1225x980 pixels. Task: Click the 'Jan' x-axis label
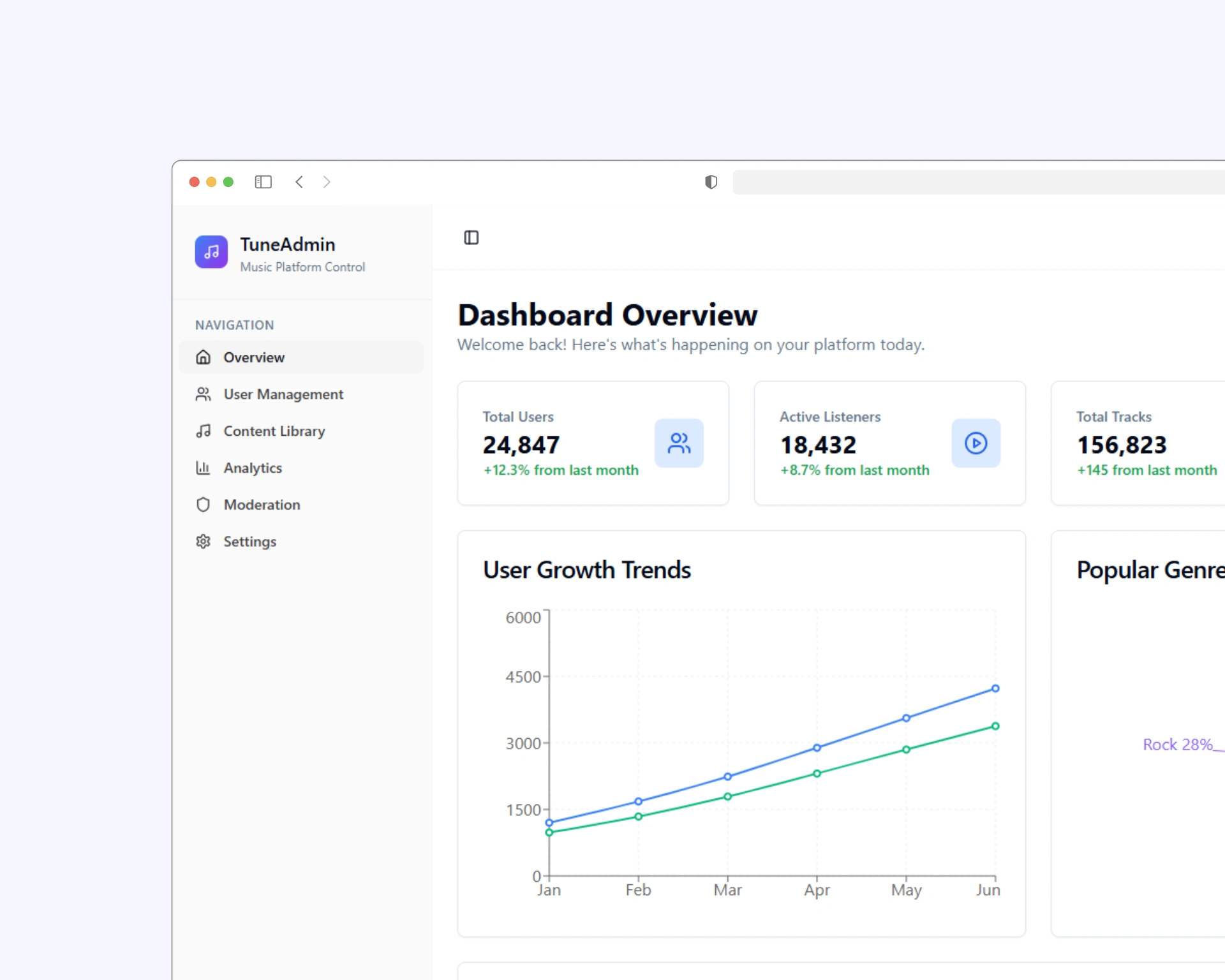pyautogui.click(x=549, y=890)
